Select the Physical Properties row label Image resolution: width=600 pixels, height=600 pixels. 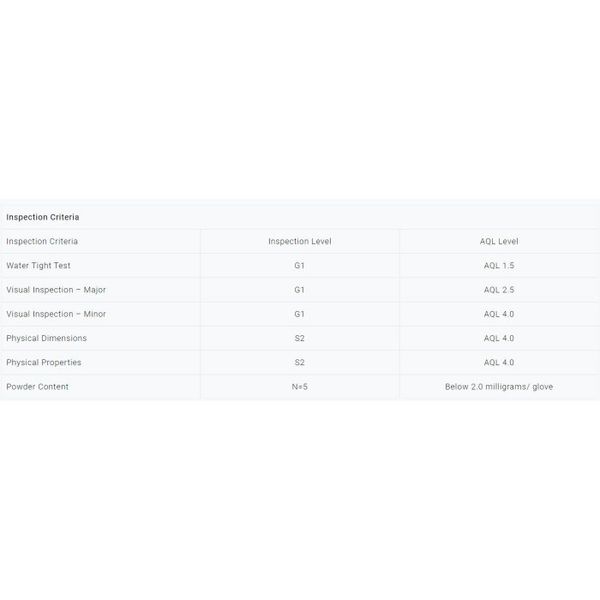44,362
